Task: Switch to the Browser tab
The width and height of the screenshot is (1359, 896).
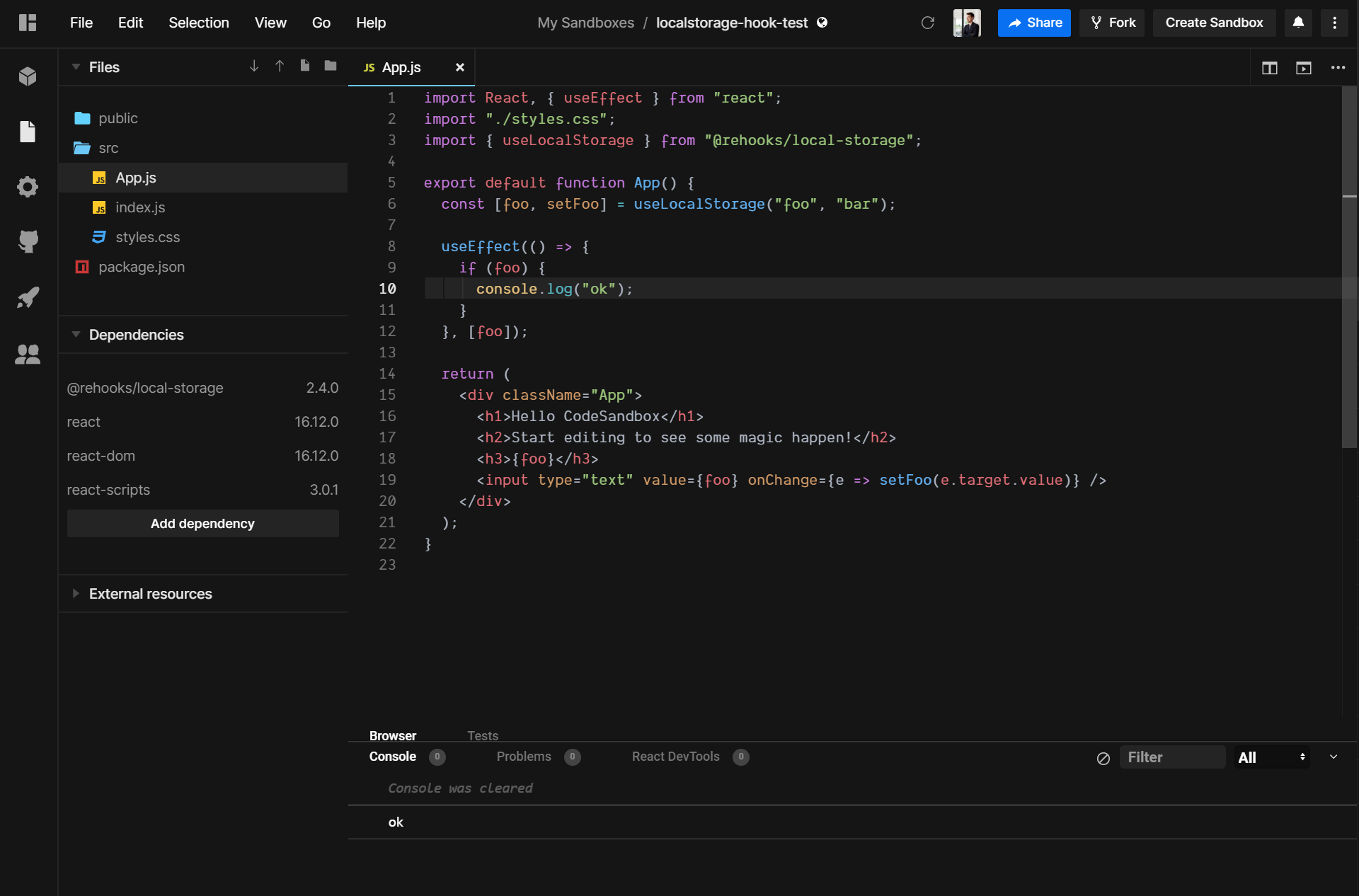Action: click(393, 735)
